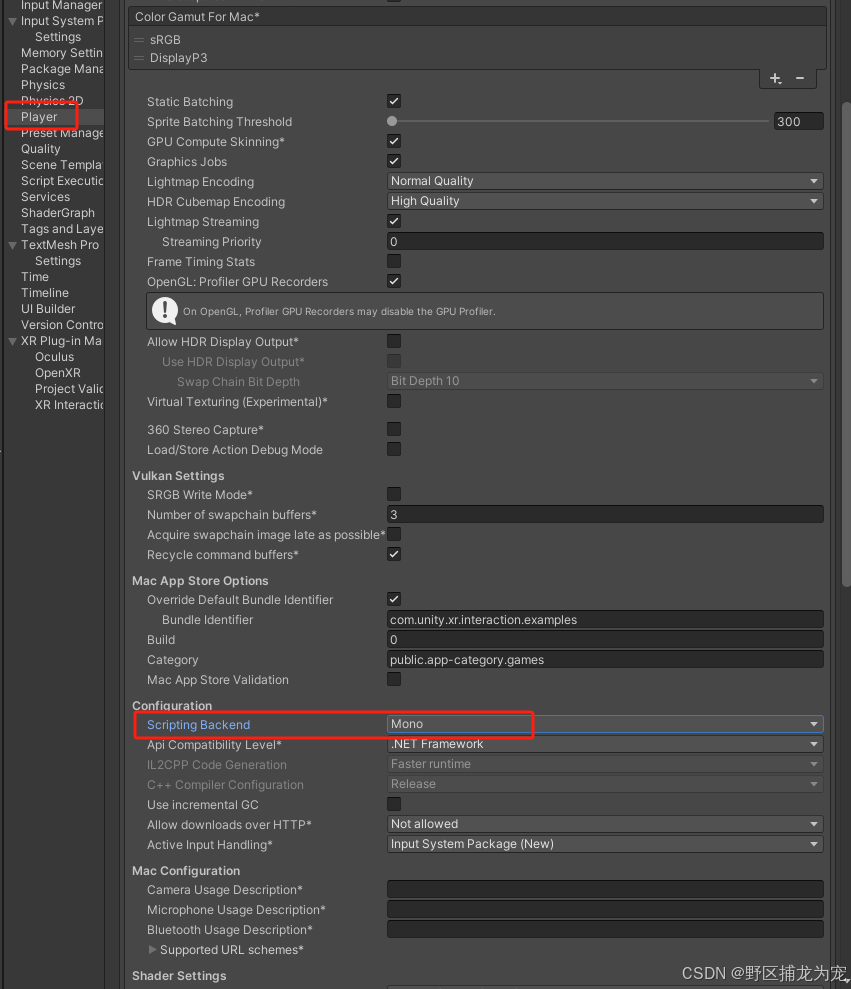Image resolution: width=851 pixels, height=989 pixels.
Task: Open Allow downloads over HTTP dropdown
Action: [605, 824]
